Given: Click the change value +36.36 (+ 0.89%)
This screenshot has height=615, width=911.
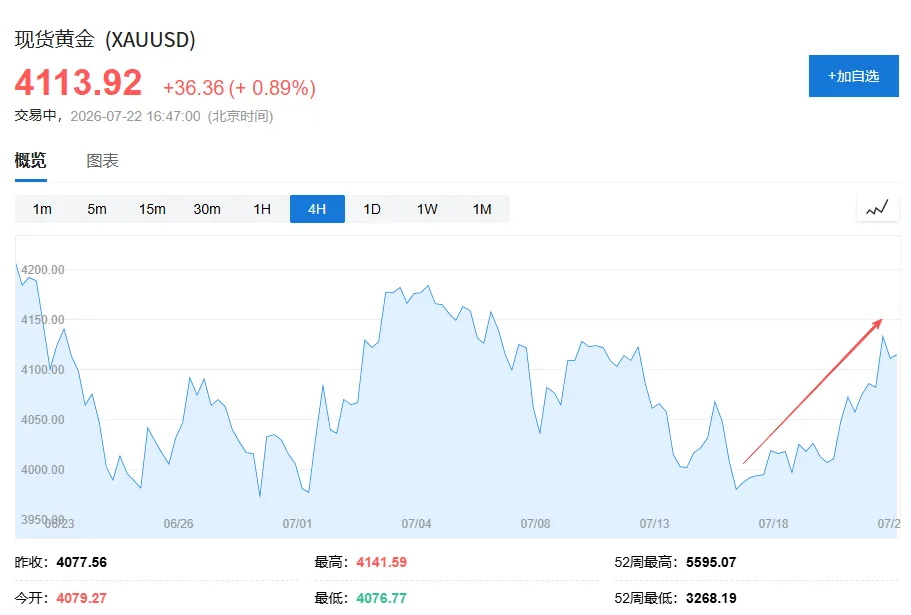Looking at the screenshot, I should pos(239,88).
